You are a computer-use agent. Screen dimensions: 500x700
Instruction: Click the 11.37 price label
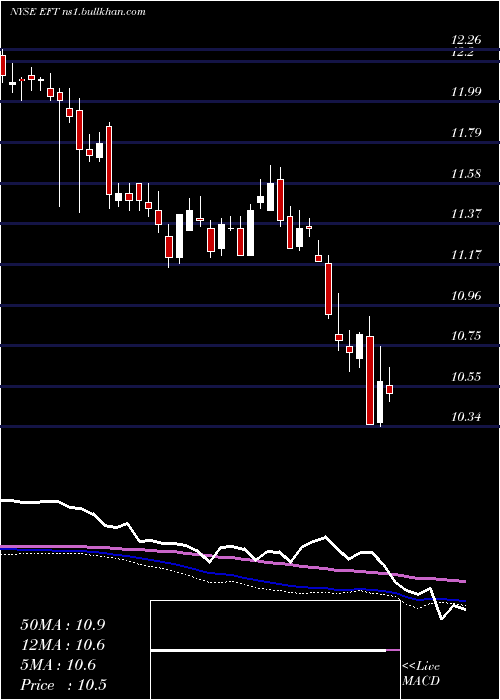point(466,214)
